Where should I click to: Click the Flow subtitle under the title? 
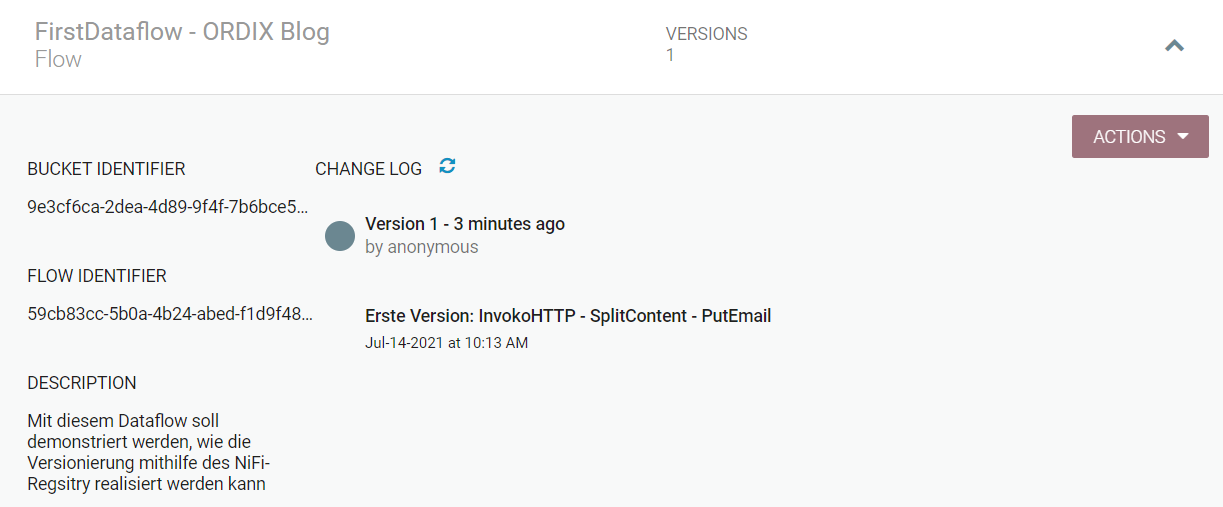pyautogui.click(x=58, y=59)
